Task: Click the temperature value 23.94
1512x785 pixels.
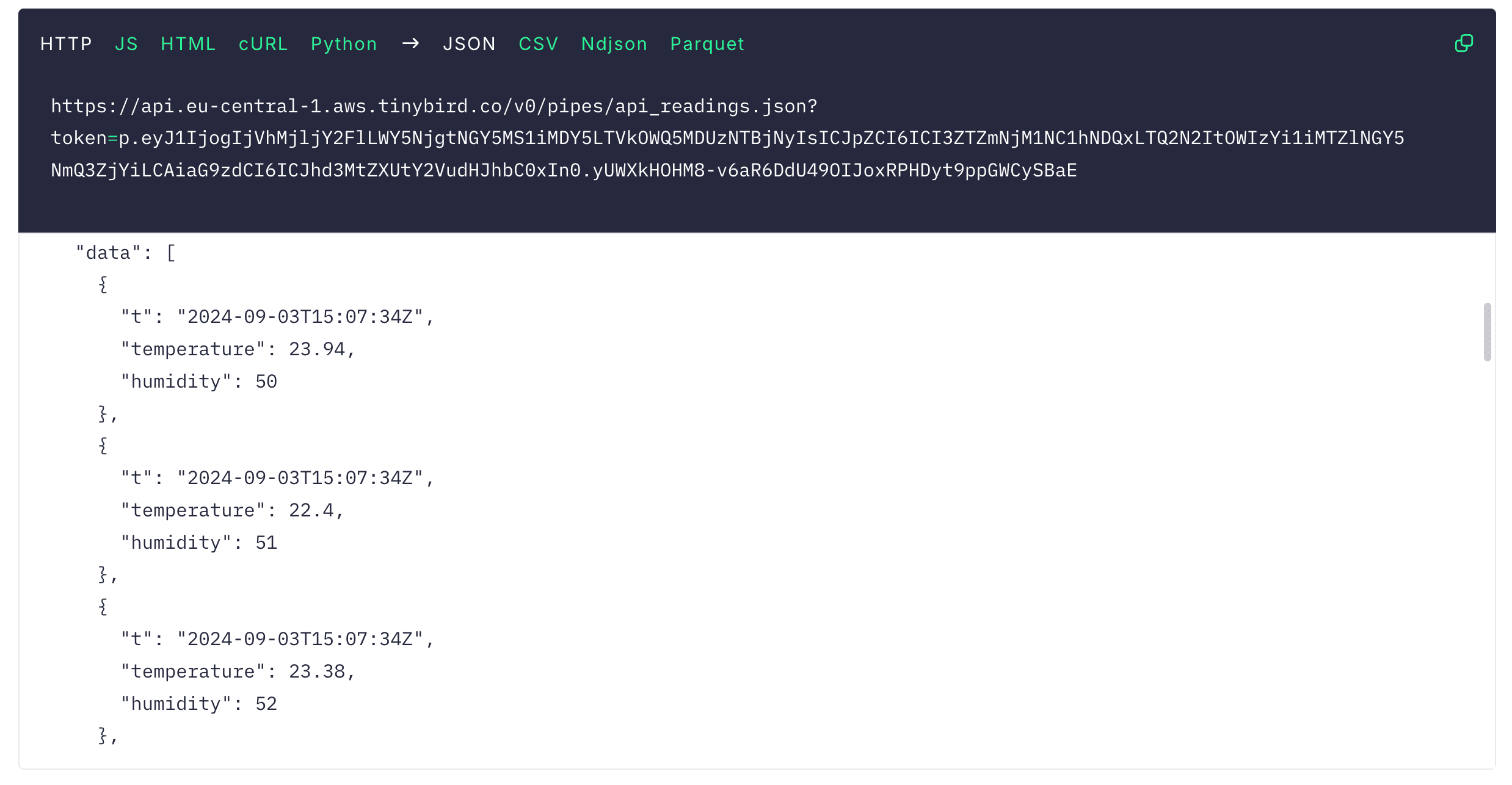Action: 316,349
